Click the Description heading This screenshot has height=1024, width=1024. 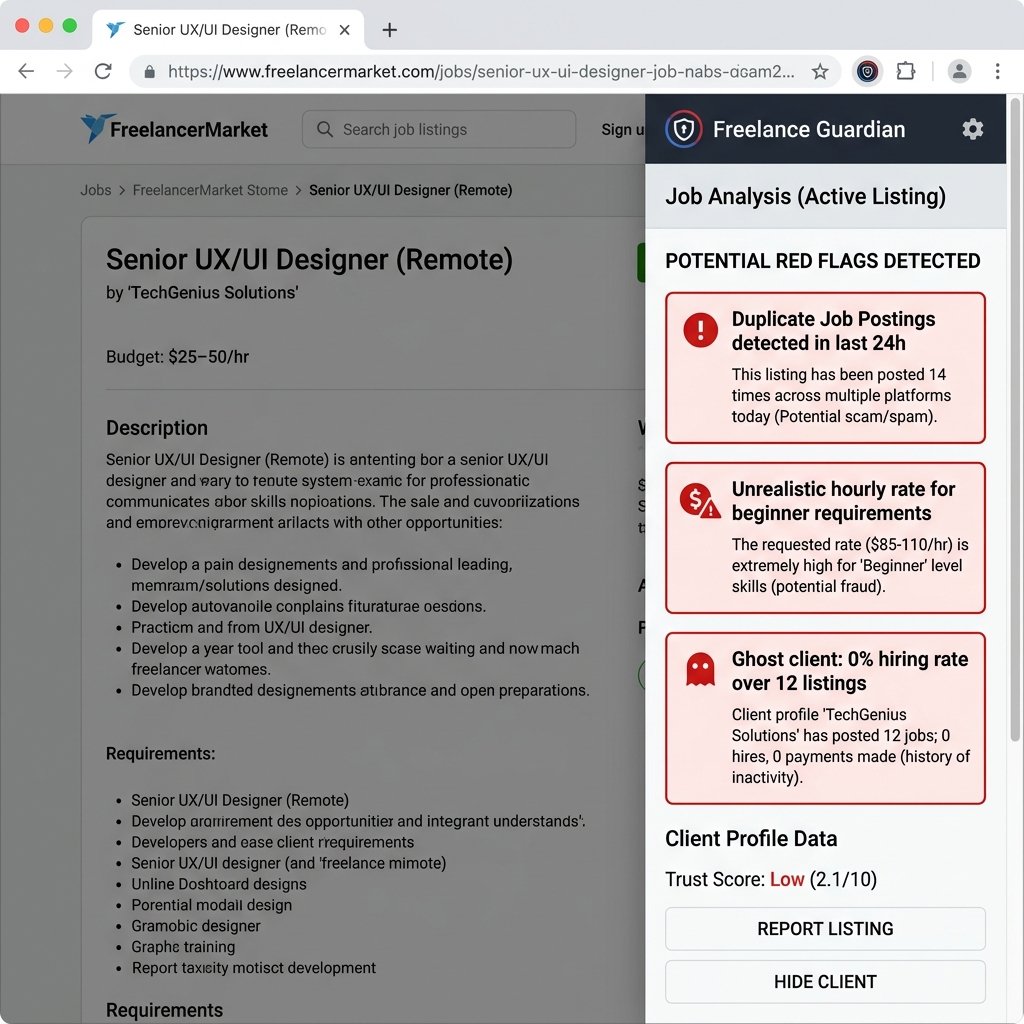tap(157, 428)
